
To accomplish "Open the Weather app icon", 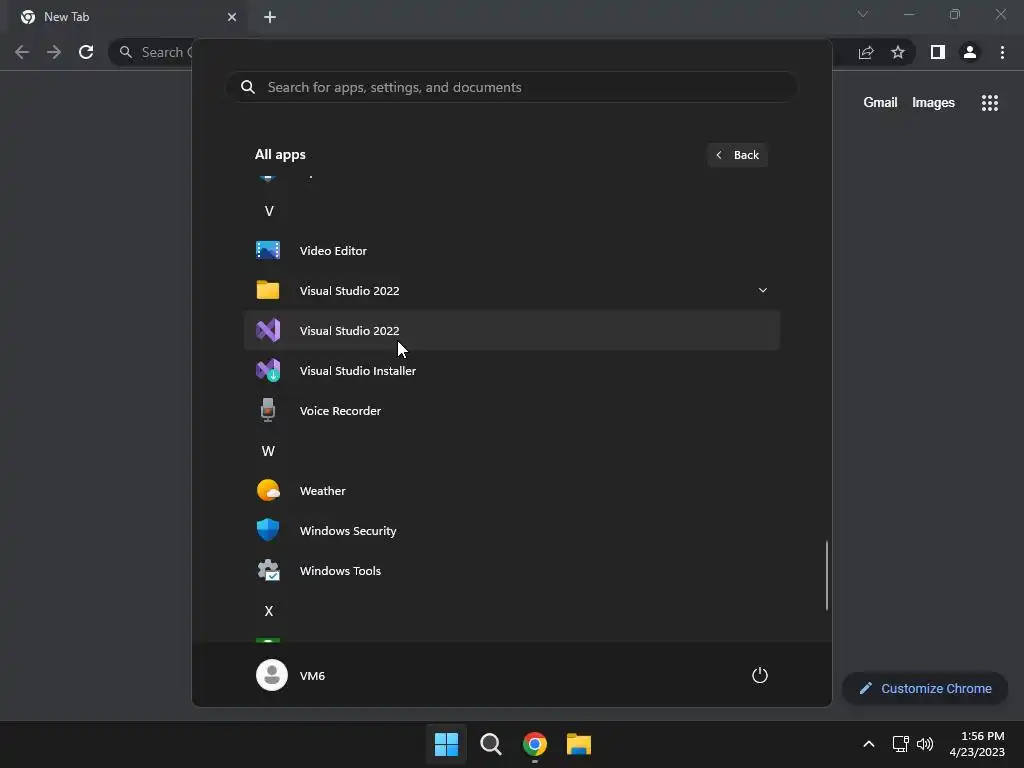I will [268, 490].
